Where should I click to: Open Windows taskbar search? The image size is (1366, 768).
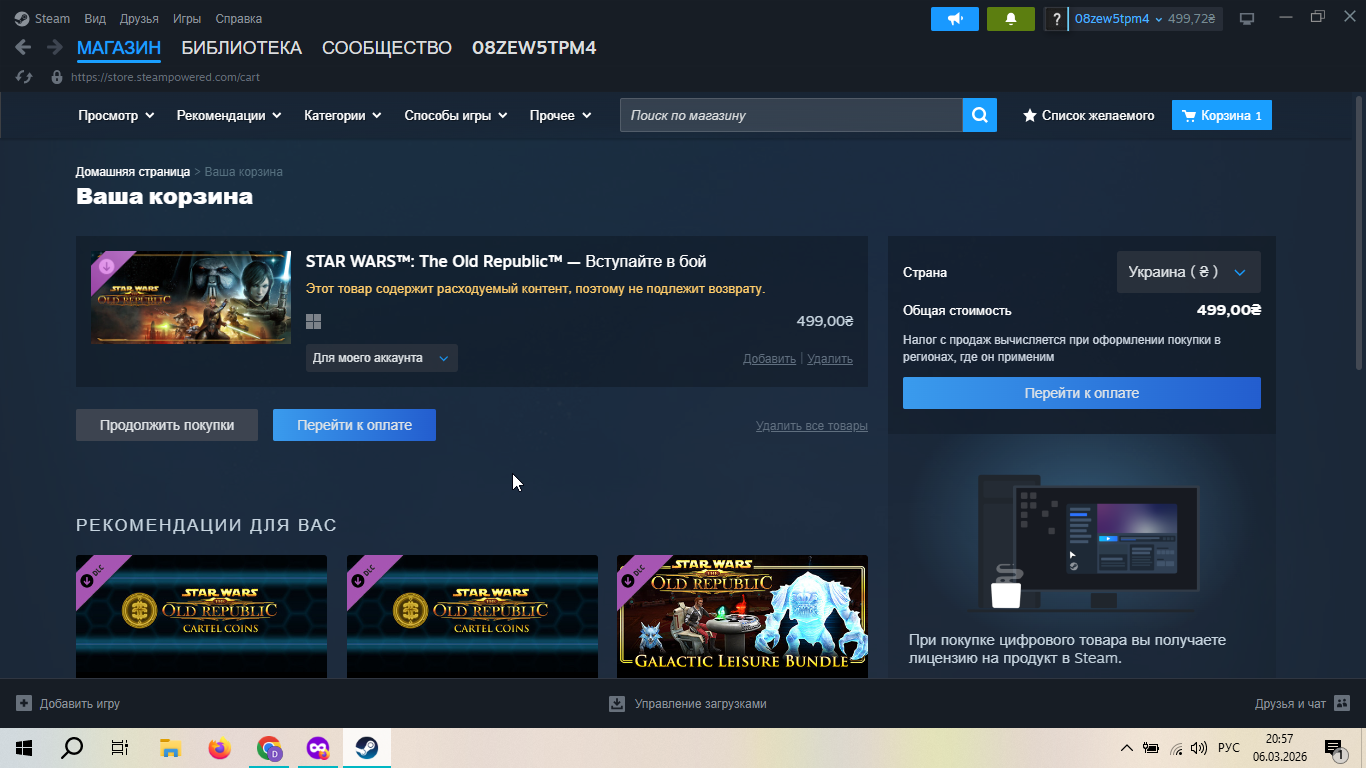[72, 748]
